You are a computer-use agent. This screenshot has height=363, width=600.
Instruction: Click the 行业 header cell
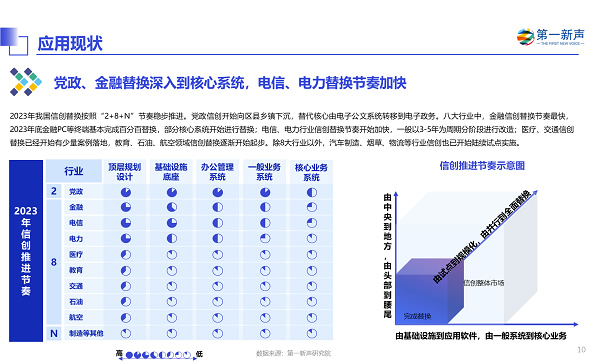74,171
